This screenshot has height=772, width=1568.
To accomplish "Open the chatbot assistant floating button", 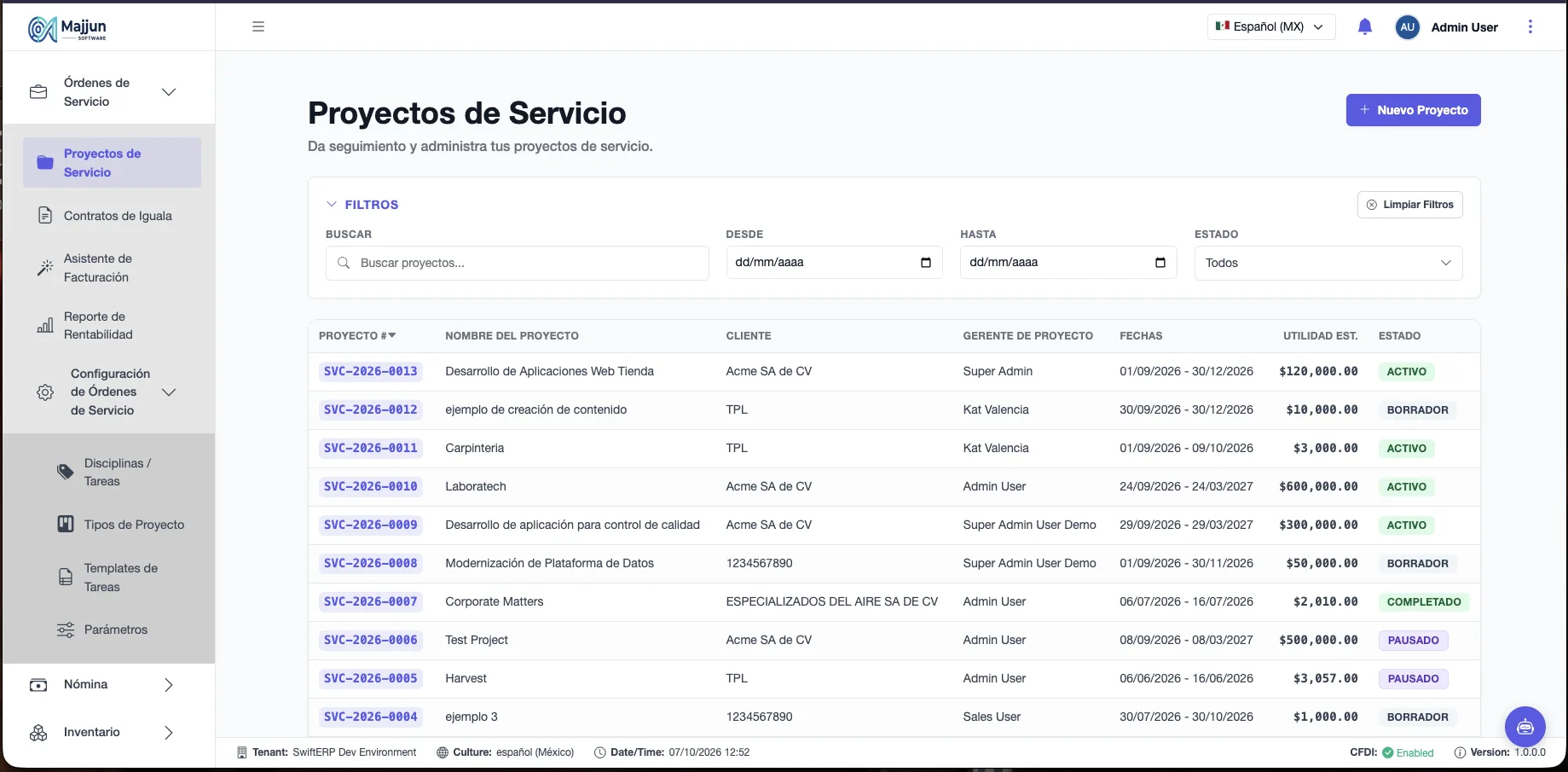I will coord(1525,727).
